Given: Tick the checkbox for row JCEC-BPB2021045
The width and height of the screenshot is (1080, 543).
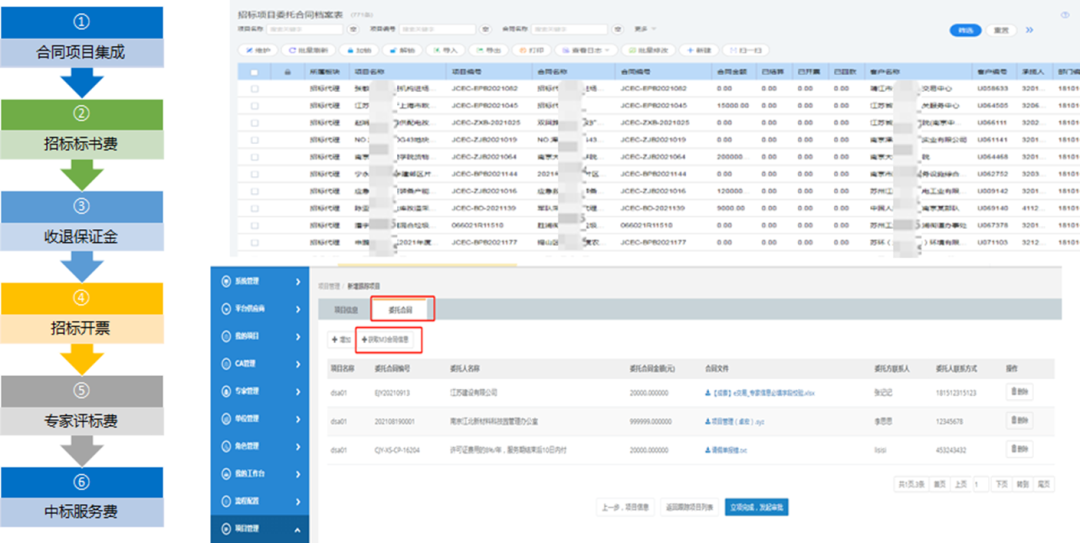Looking at the screenshot, I should 254,105.
